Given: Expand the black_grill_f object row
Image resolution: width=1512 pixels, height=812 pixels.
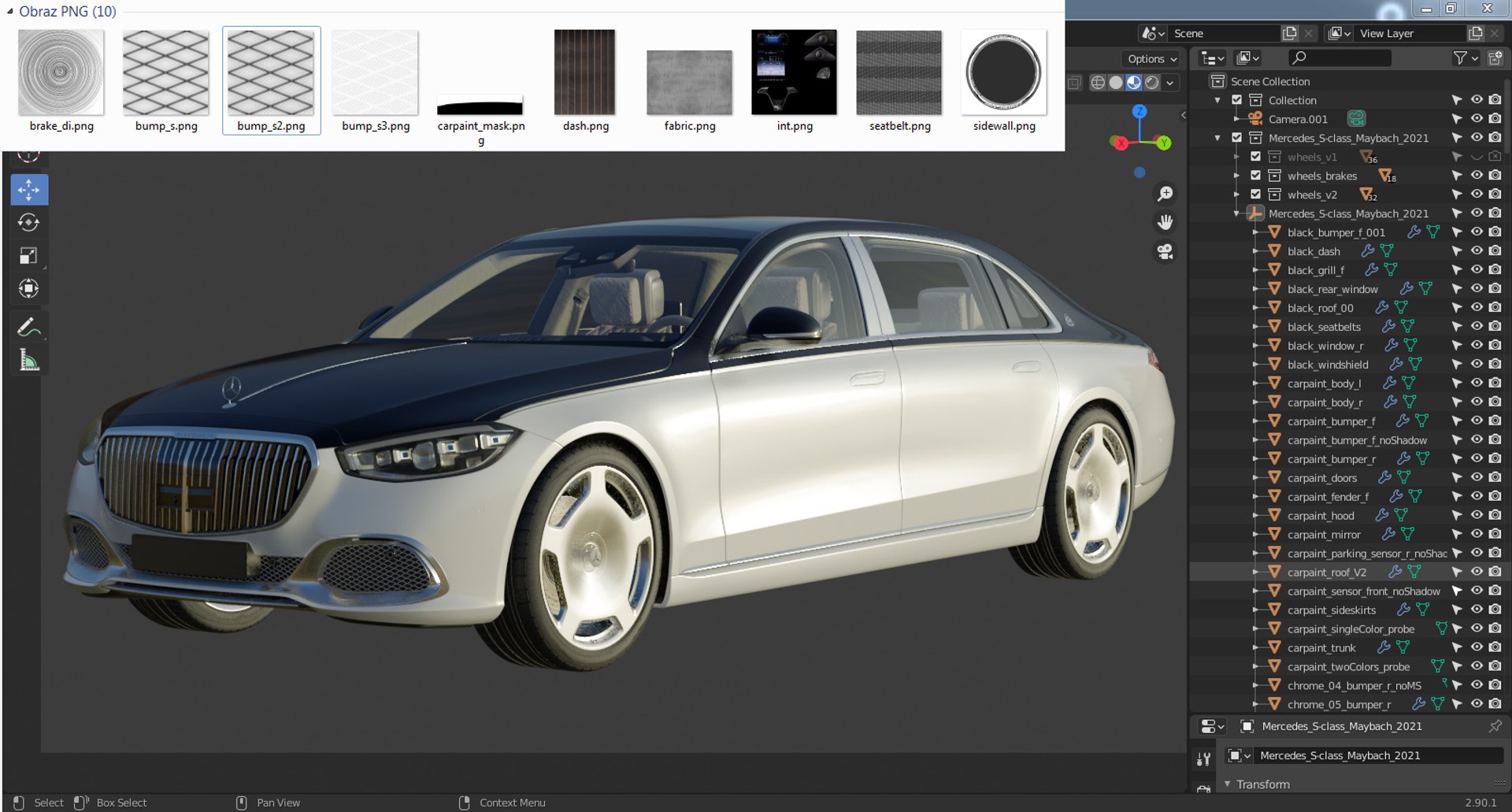Looking at the screenshot, I should coord(1255,270).
